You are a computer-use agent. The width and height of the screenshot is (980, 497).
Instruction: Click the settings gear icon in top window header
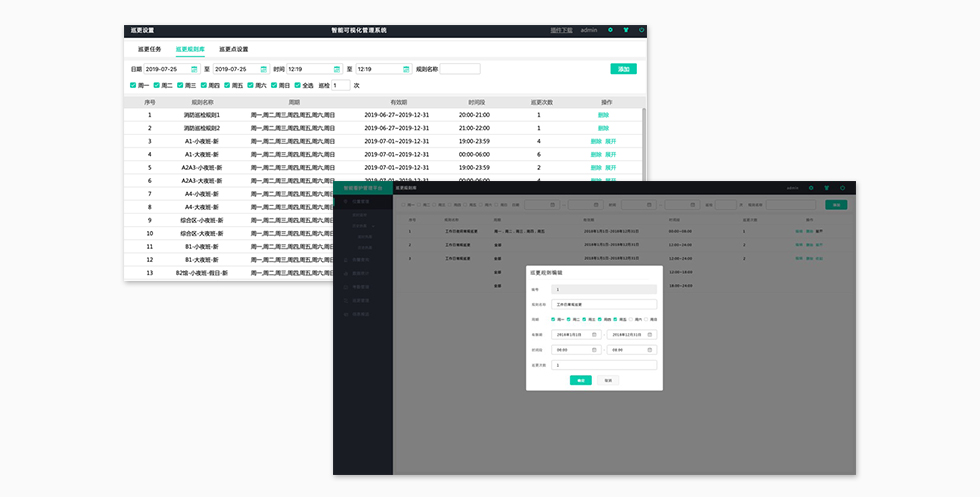coord(610,30)
